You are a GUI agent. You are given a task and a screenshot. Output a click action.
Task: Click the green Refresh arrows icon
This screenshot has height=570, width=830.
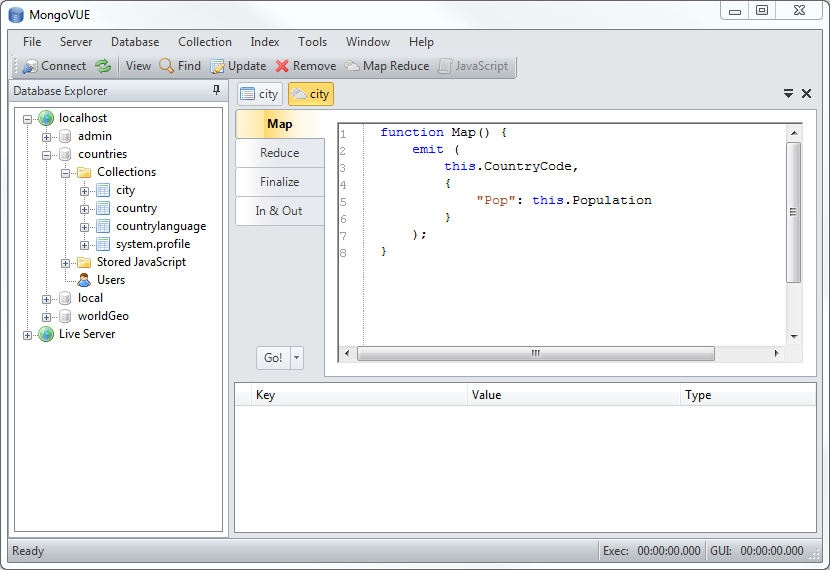click(103, 66)
